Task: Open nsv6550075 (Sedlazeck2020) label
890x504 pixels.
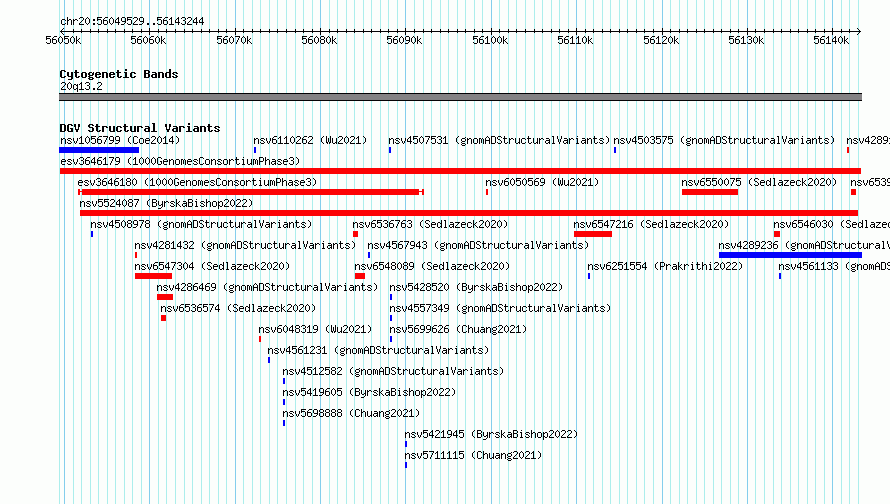Action: tap(759, 182)
